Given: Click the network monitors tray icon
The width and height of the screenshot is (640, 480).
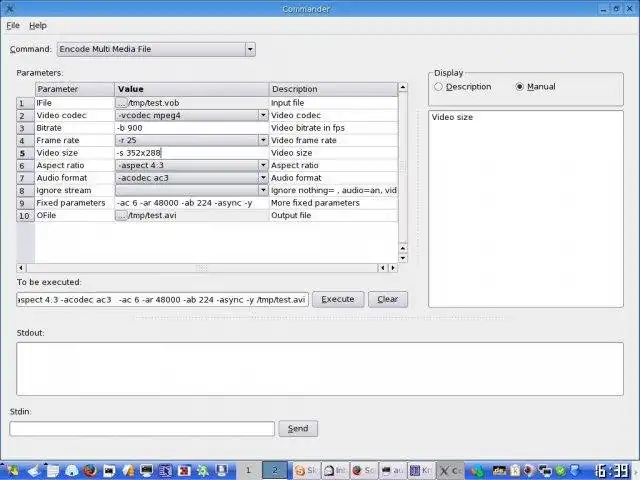Looking at the screenshot, I should 545,471.
